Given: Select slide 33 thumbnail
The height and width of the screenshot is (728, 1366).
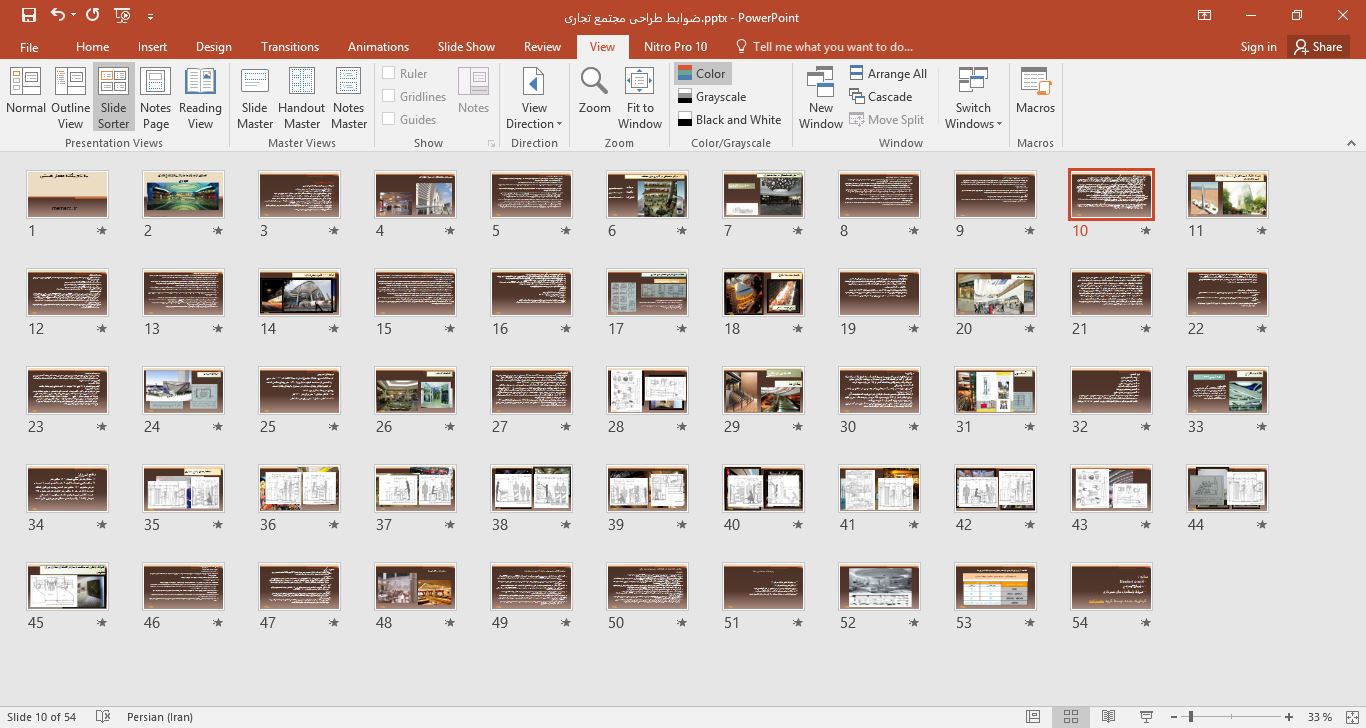Looking at the screenshot, I should coord(1227,390).
